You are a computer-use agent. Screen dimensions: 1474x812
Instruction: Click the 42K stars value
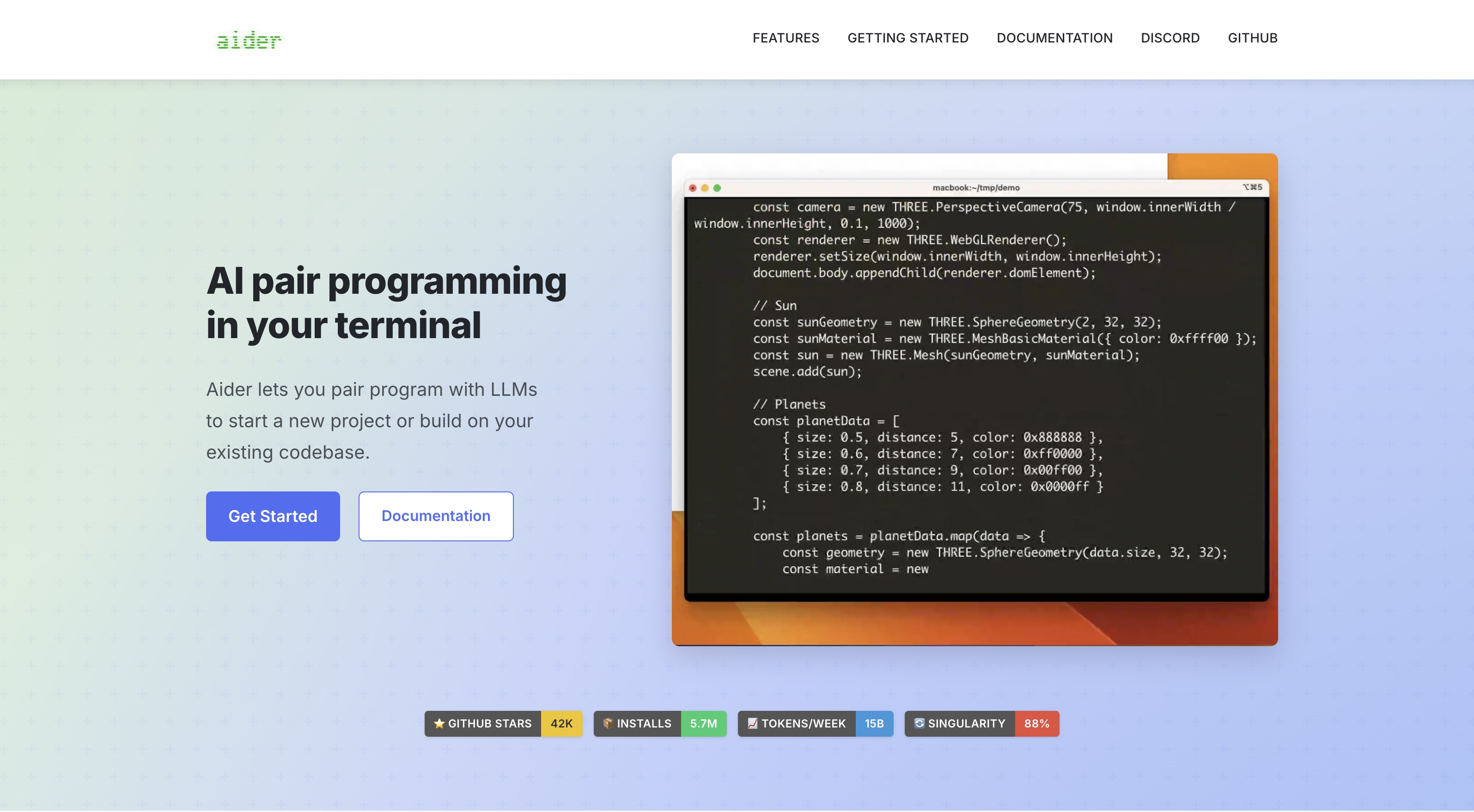pos(561,723)
